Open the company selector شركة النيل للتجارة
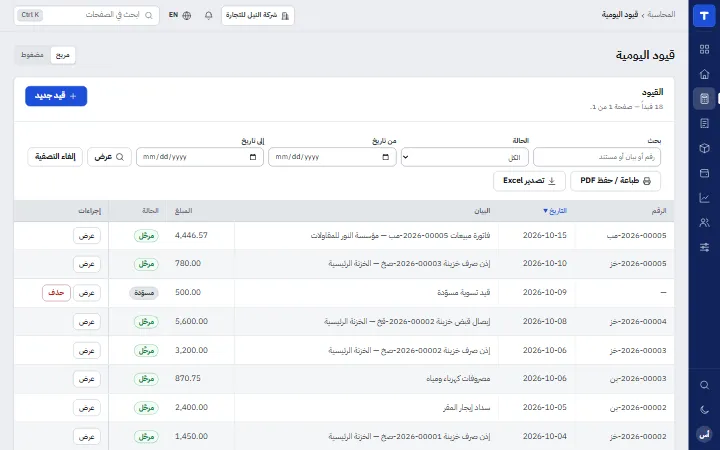This screenshot has width=720, height=450. click(x=258, y=15)
